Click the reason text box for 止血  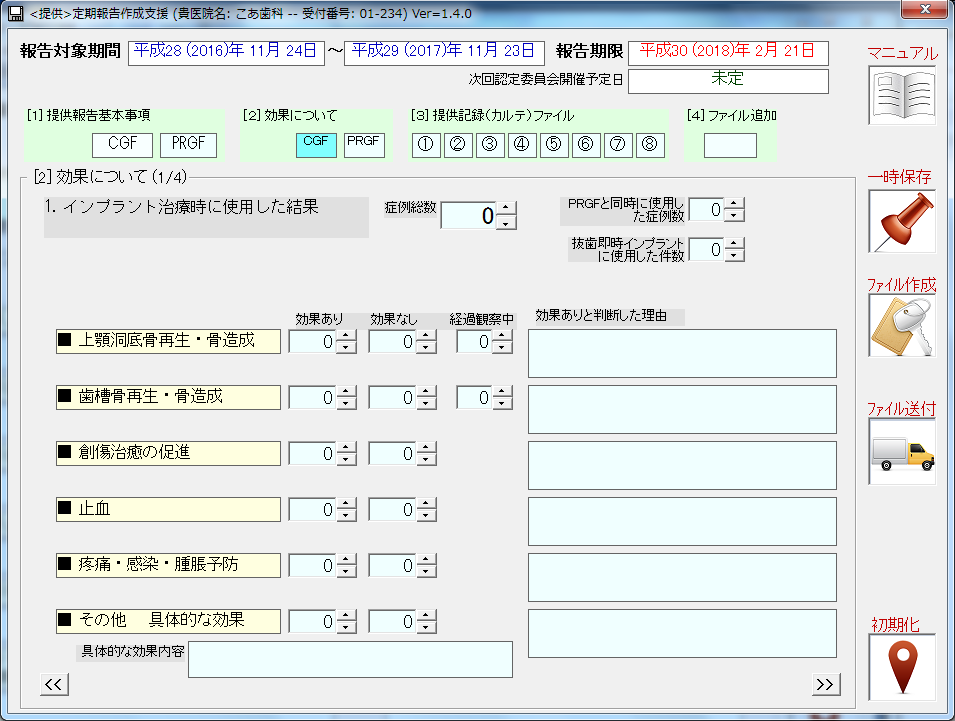pos(682,521)
